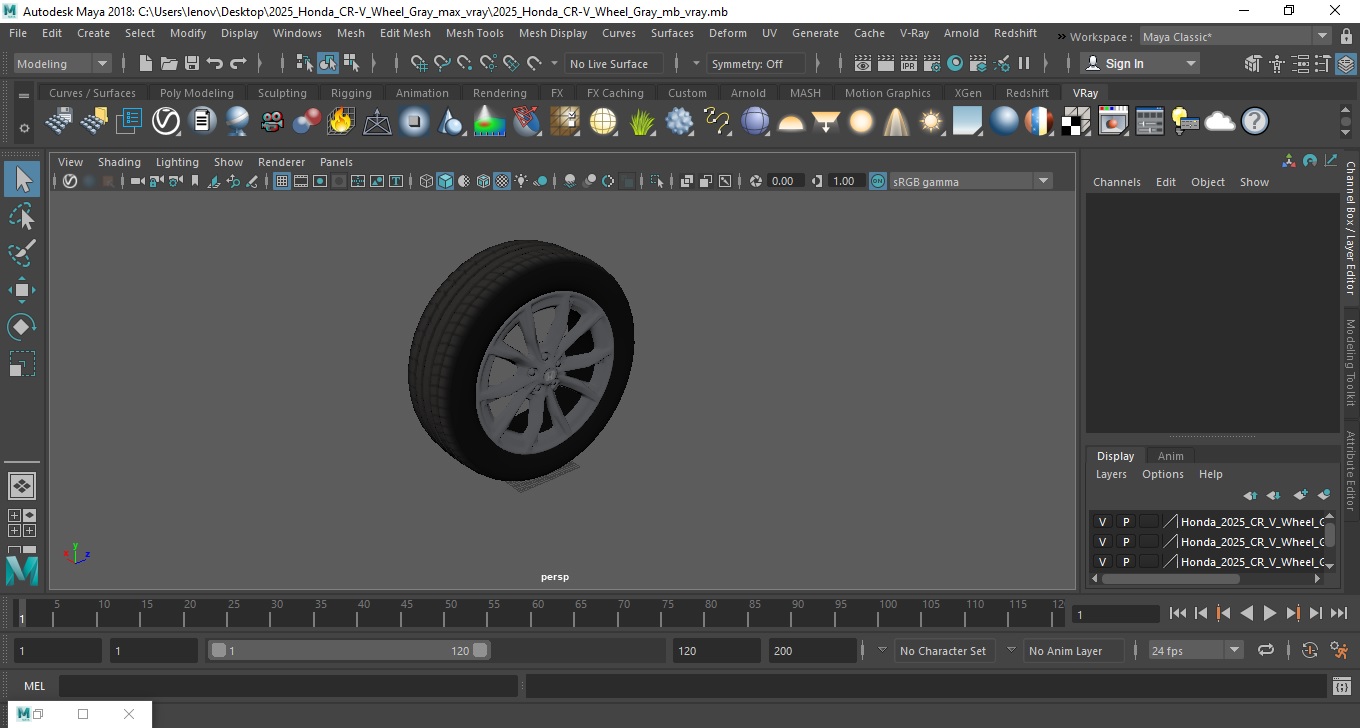This screenshot has height=728, width=1360.
Task: Switch to the Rigging shelf tab
Action: click(351, 93)
